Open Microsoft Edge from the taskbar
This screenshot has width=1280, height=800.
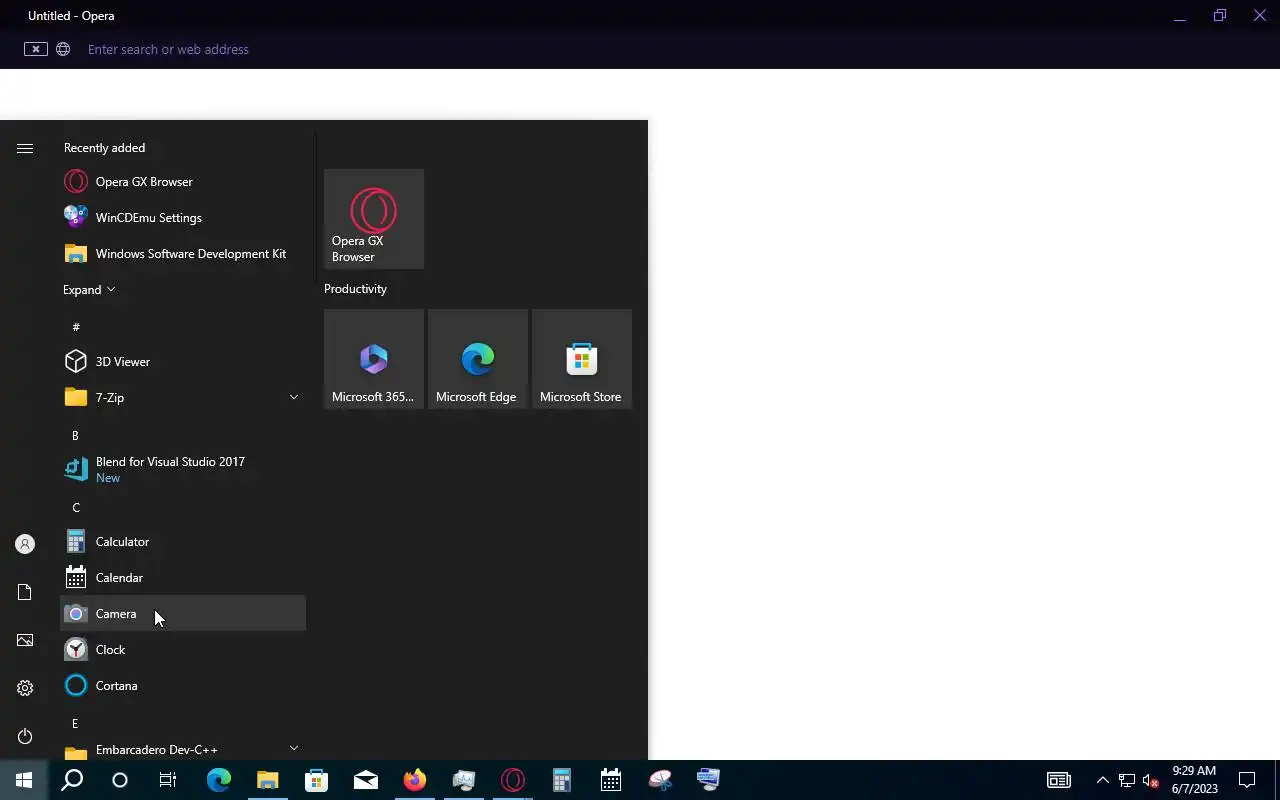coord(219,780)
